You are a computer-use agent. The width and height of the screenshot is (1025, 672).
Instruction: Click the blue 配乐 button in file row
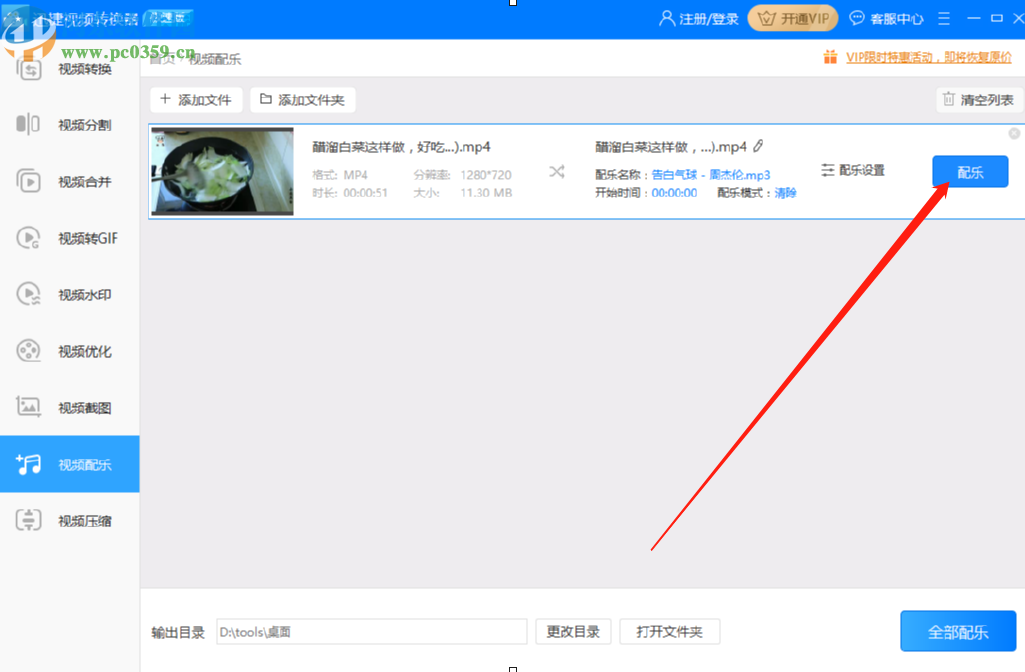coord(970,172)
